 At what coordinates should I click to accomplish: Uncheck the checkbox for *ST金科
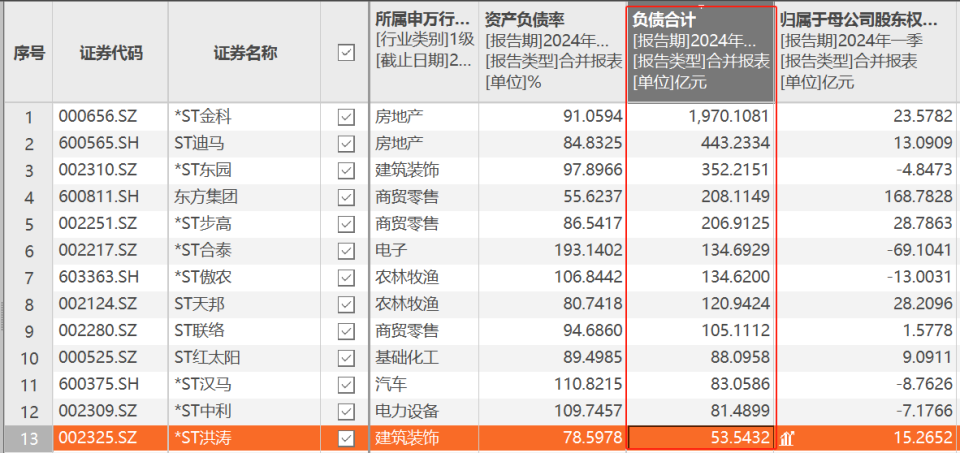(x=347, y=117)
